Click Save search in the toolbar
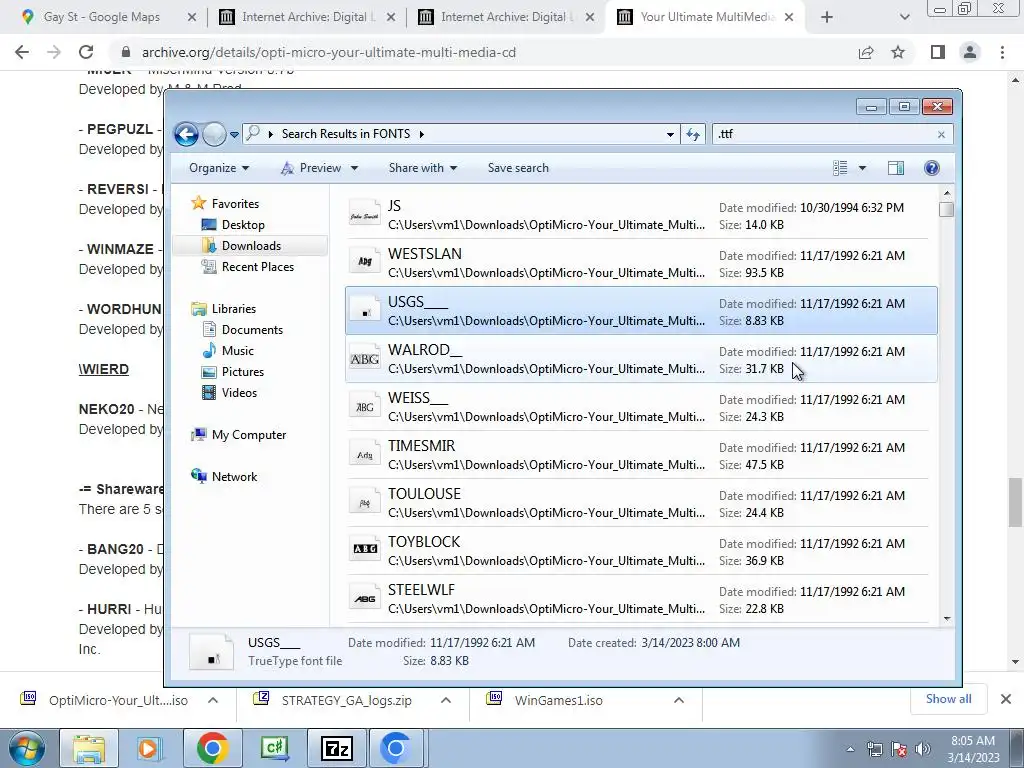 click(518, 168)
